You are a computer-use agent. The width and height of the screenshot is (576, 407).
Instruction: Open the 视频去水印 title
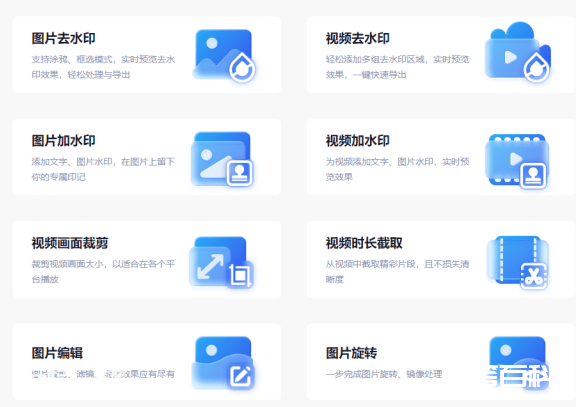click(357, 39)
